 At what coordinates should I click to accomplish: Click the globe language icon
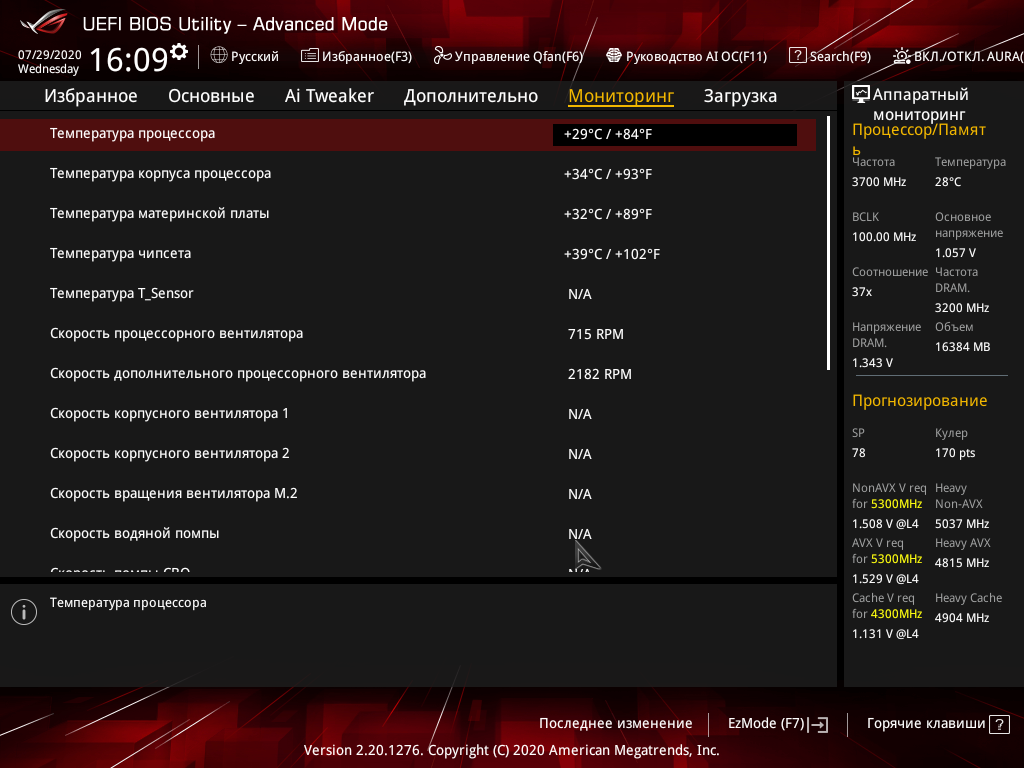(x=219, y=56)
